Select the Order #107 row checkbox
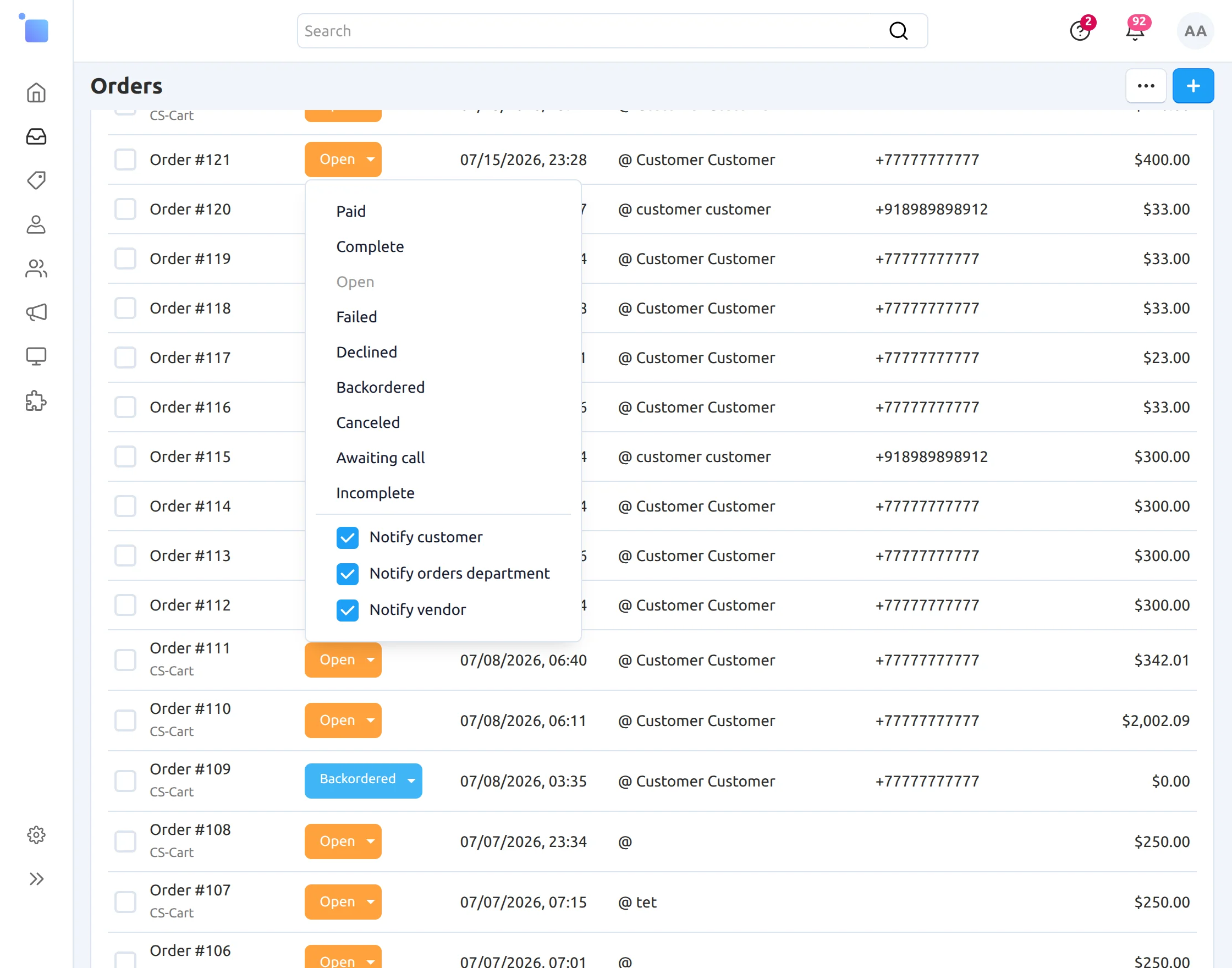 (125, 901)
